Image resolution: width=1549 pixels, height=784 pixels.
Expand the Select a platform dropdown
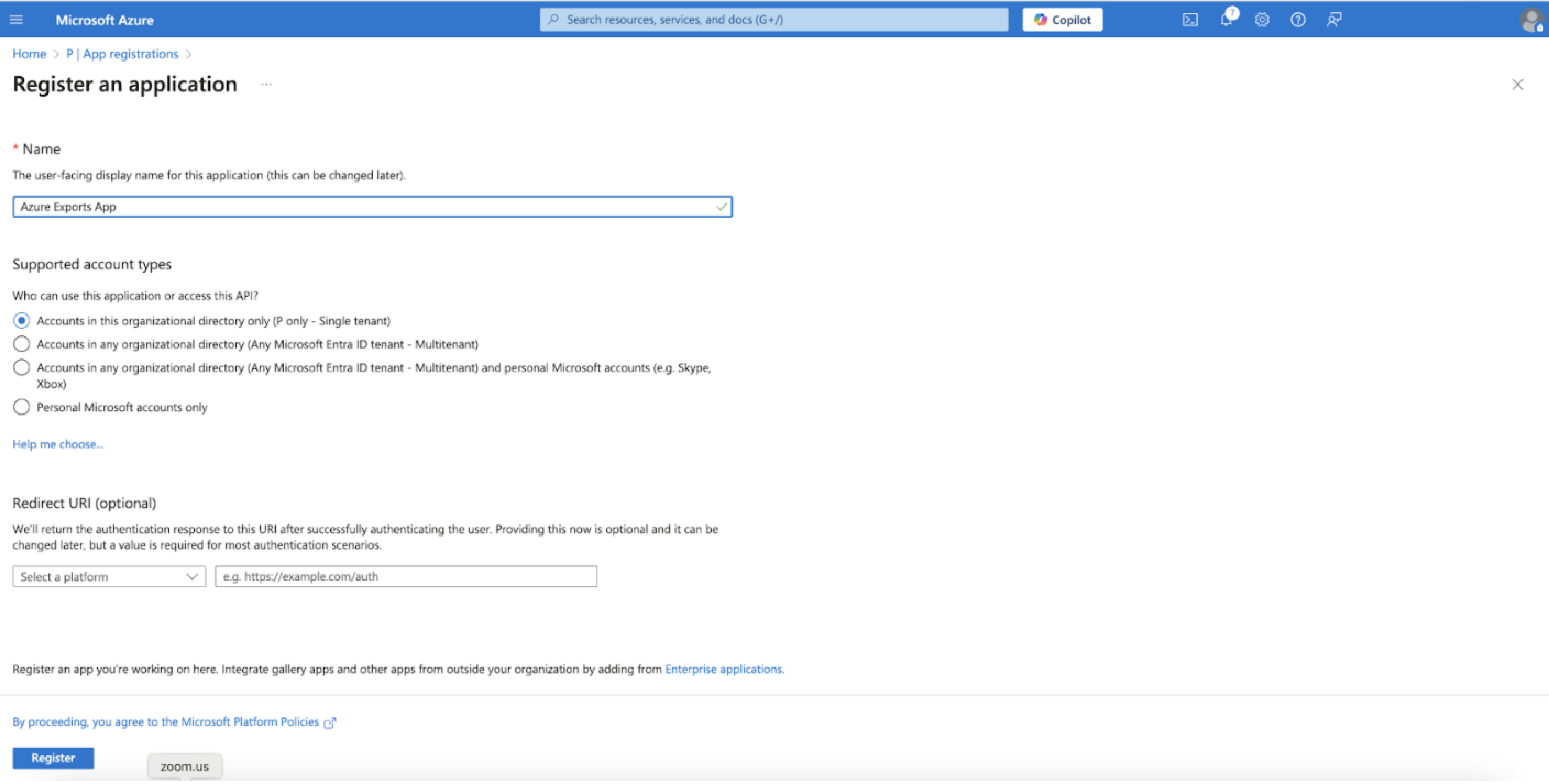point(109,577)
